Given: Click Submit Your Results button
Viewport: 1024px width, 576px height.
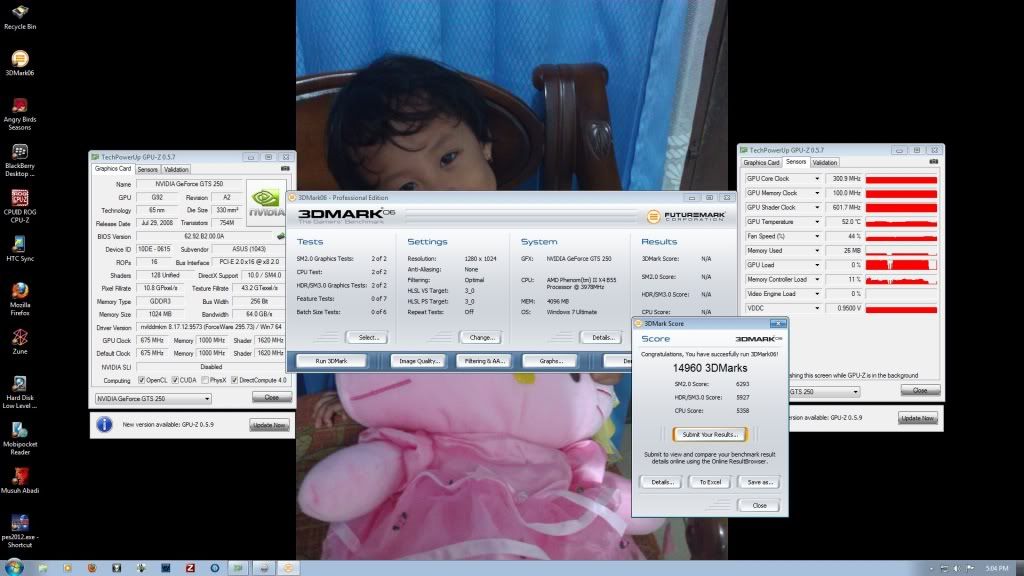Looking at the screenshot, I should (710, 434).
